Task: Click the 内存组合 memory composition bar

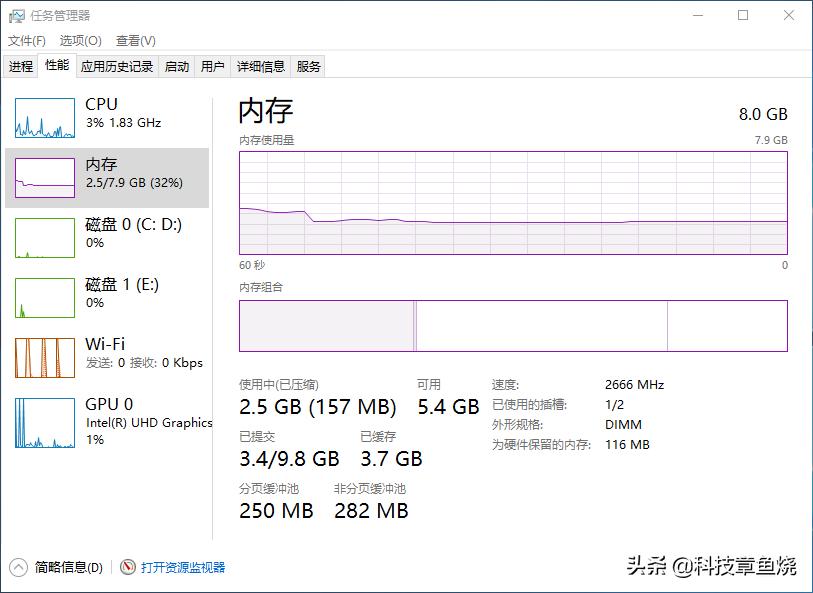Action: click(510, 325)
